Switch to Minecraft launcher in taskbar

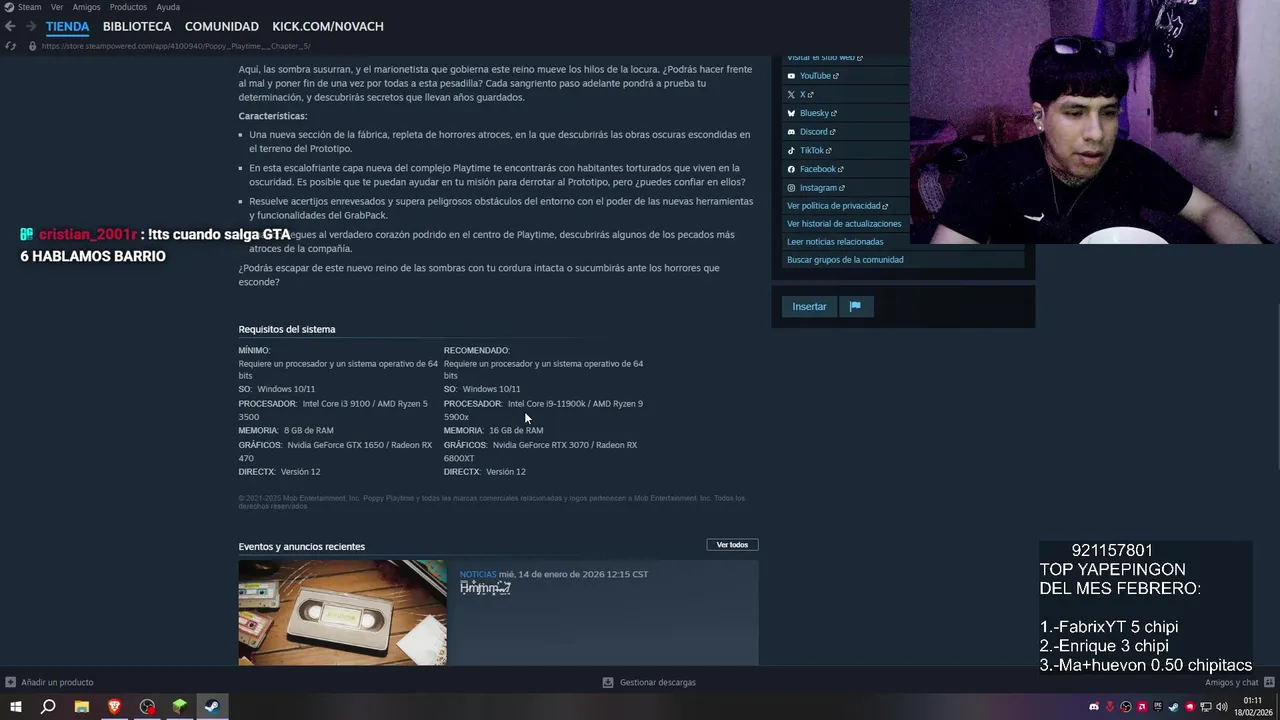tap(180, 707)
